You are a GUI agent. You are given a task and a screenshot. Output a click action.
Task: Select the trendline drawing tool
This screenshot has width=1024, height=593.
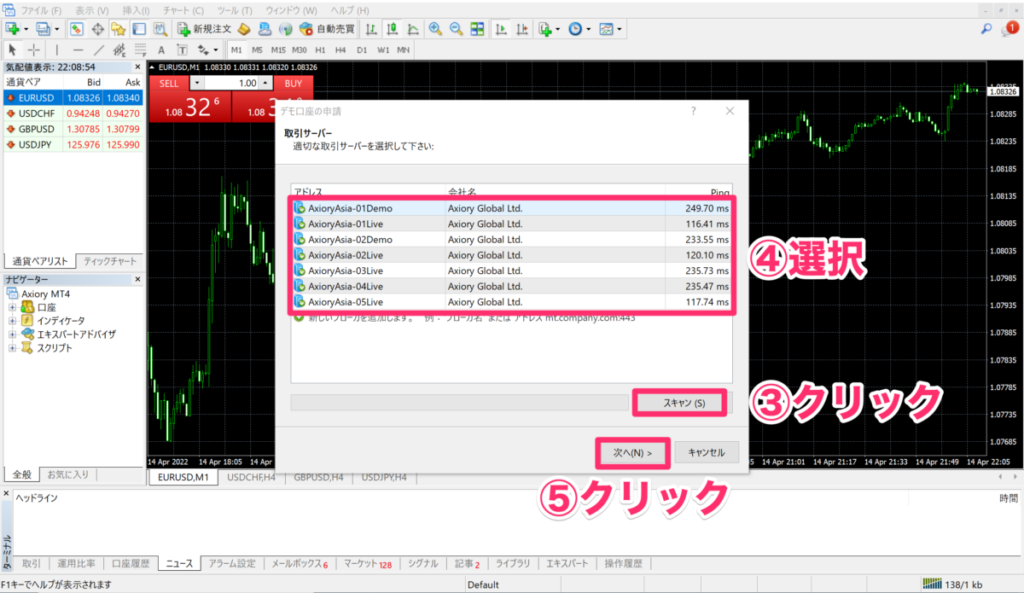click(x=99, y=50)
